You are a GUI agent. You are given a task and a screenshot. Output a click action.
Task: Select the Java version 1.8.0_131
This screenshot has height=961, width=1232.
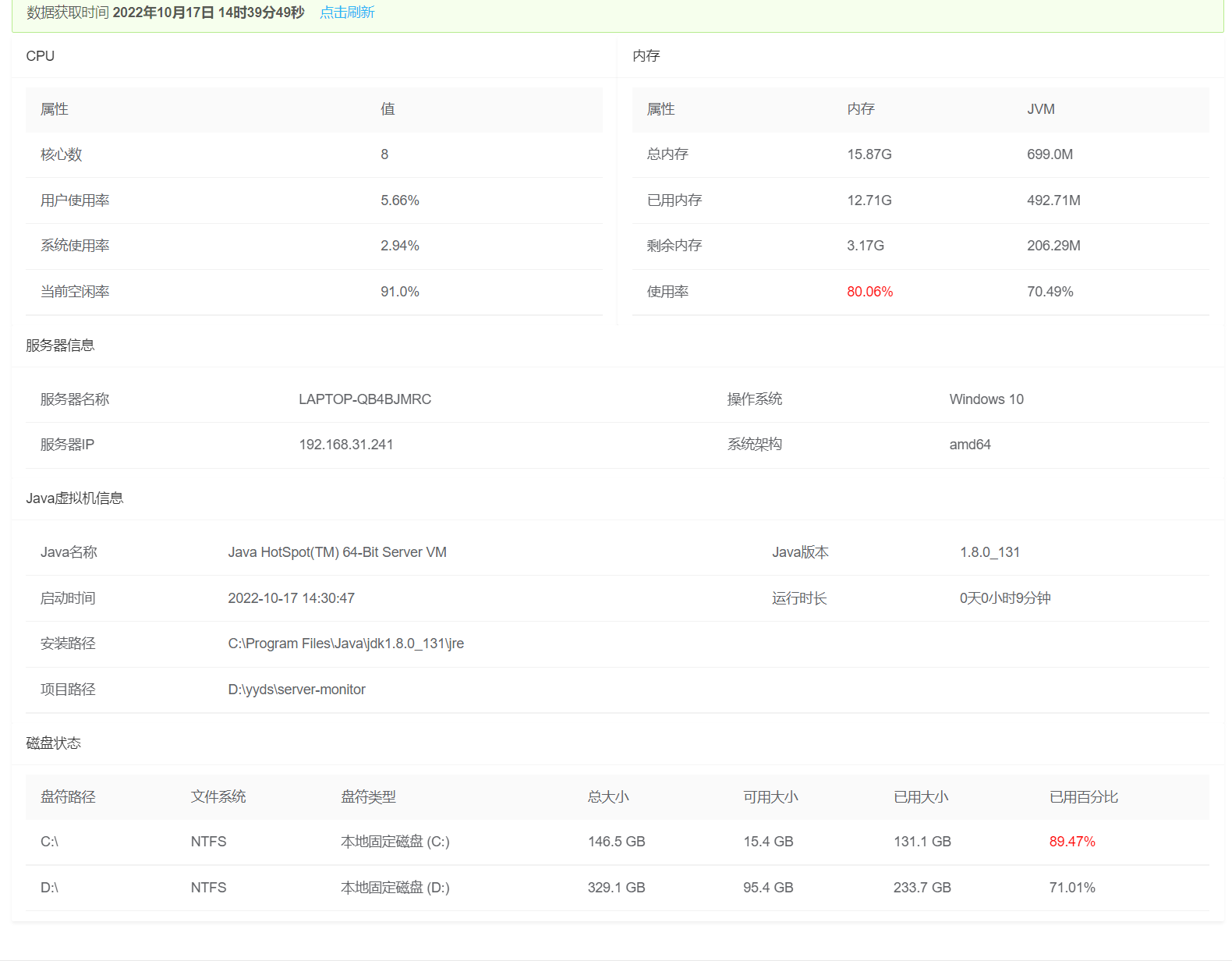990,552
